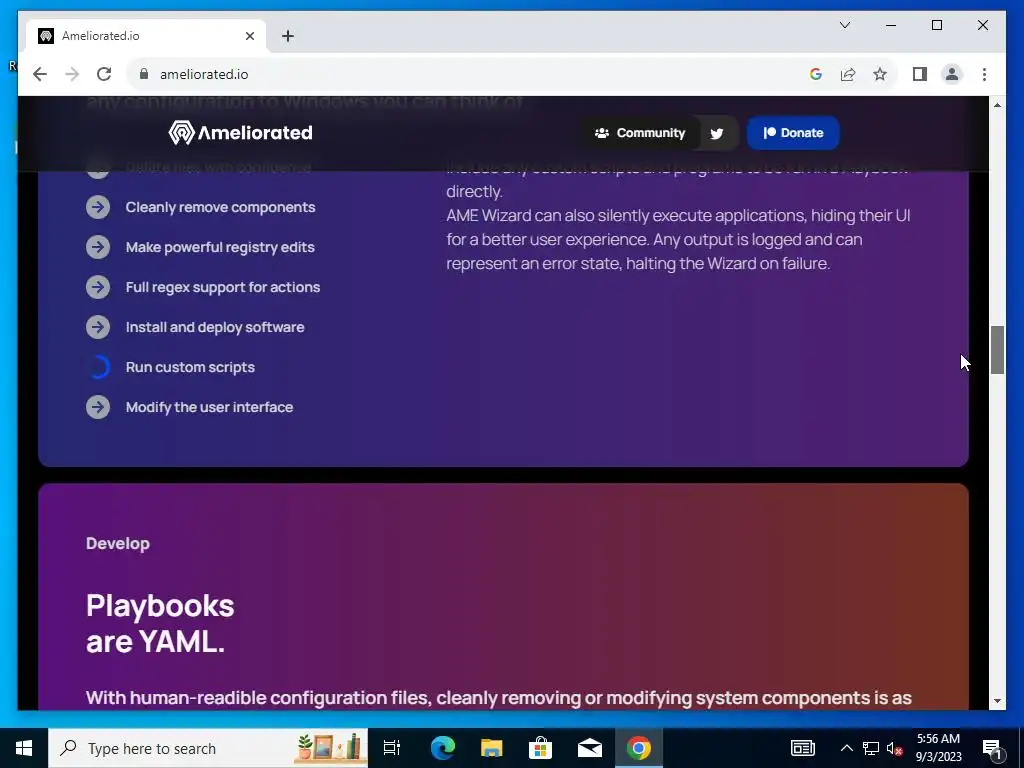Open the Mail app from the taskbar
Viewport: 1024px width, 768px height.
(589, 748)
